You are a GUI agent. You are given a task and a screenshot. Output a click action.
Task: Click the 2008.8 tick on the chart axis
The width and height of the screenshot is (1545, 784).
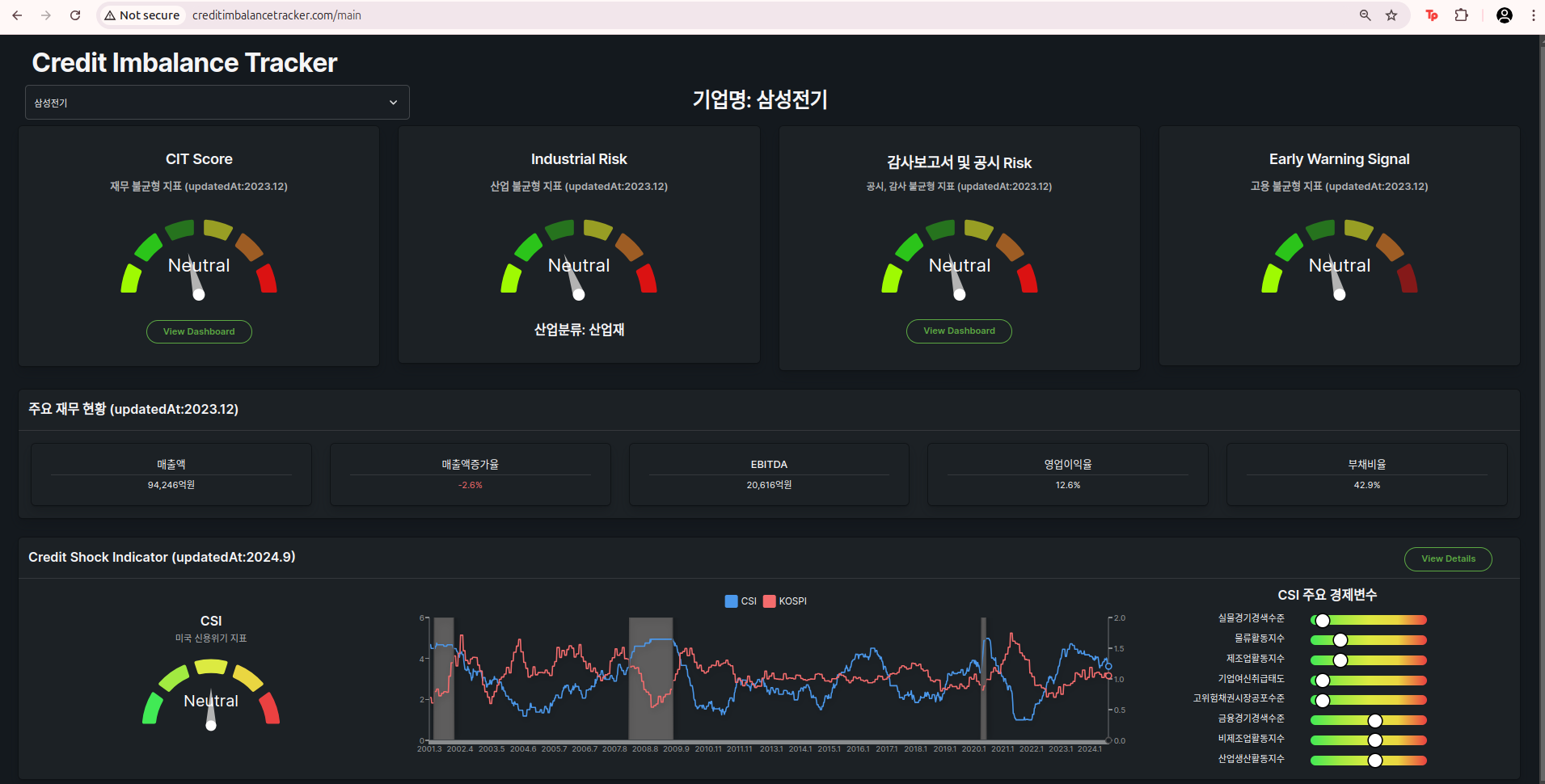(x=645, y=749)
